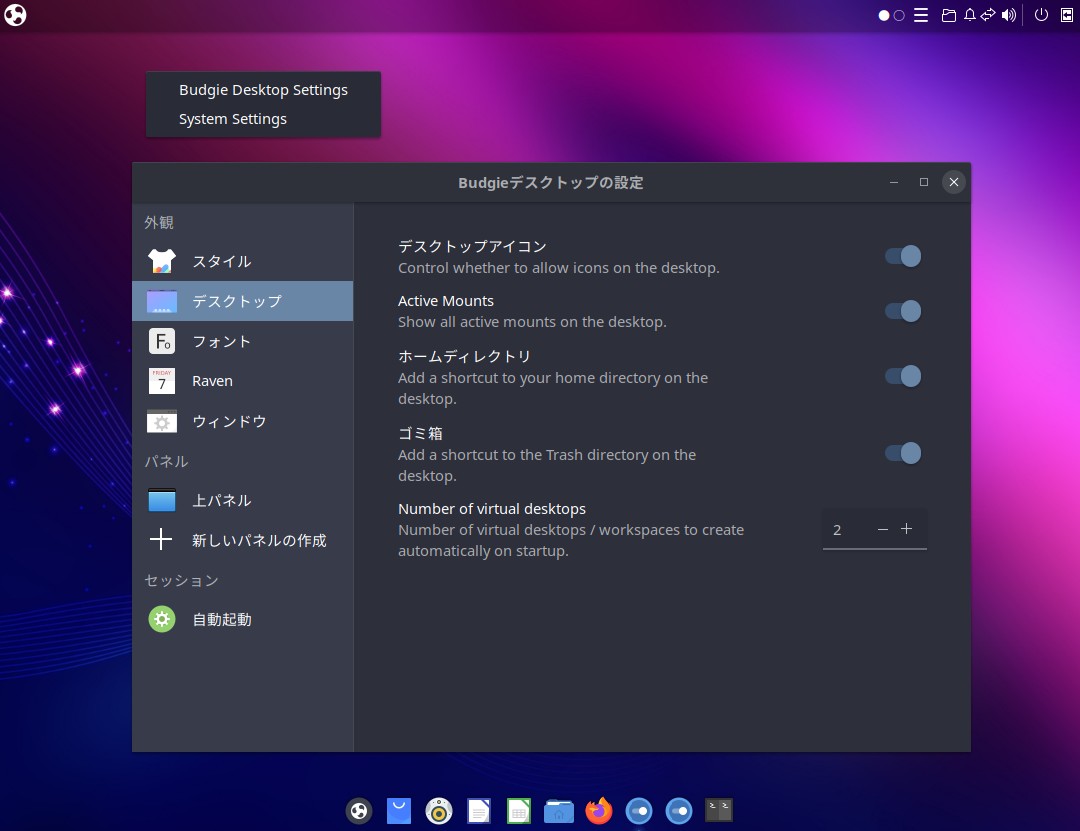Toggle the Active Mounts switch

pos(903,311)
